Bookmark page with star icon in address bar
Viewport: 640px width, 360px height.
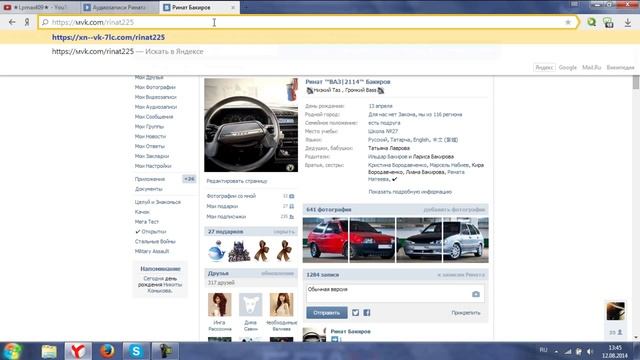pyautogui.click(x=568, y=22)
